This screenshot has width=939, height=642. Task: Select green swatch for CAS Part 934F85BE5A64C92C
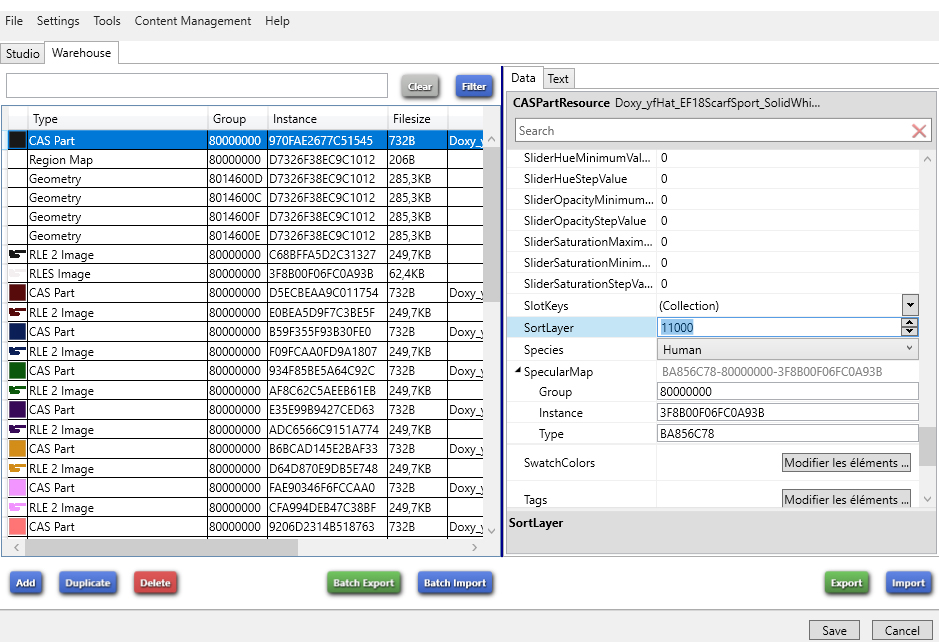tap(17, 370)
